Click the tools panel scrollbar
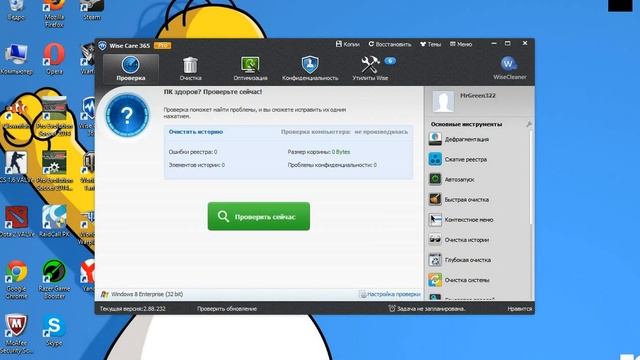Screen dimensions: 640x360 click(531, 178)
